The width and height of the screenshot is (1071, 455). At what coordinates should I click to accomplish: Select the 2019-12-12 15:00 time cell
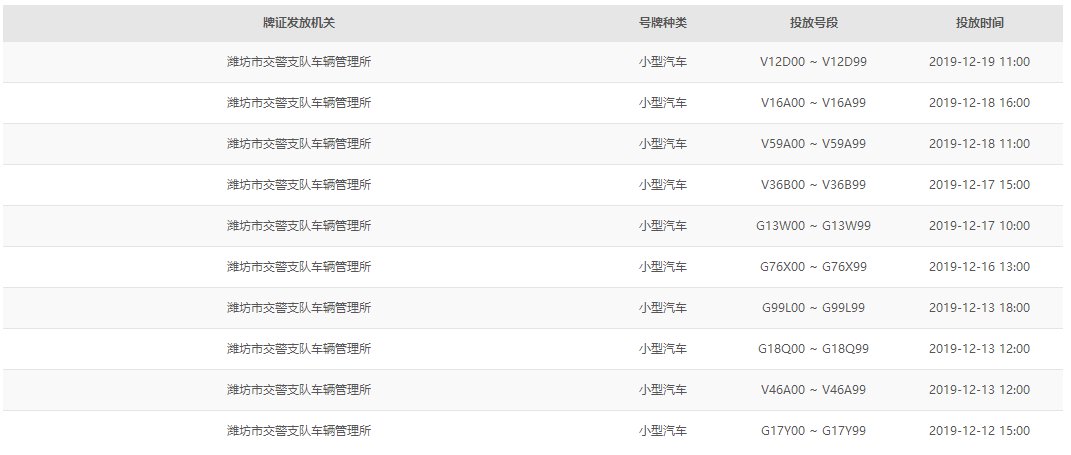point(979,431)
